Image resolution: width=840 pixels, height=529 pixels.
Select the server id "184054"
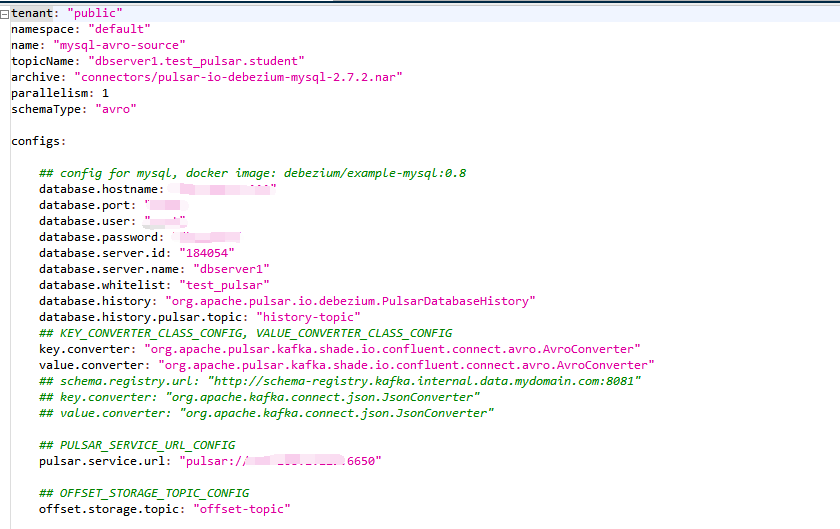coord(207,253)
